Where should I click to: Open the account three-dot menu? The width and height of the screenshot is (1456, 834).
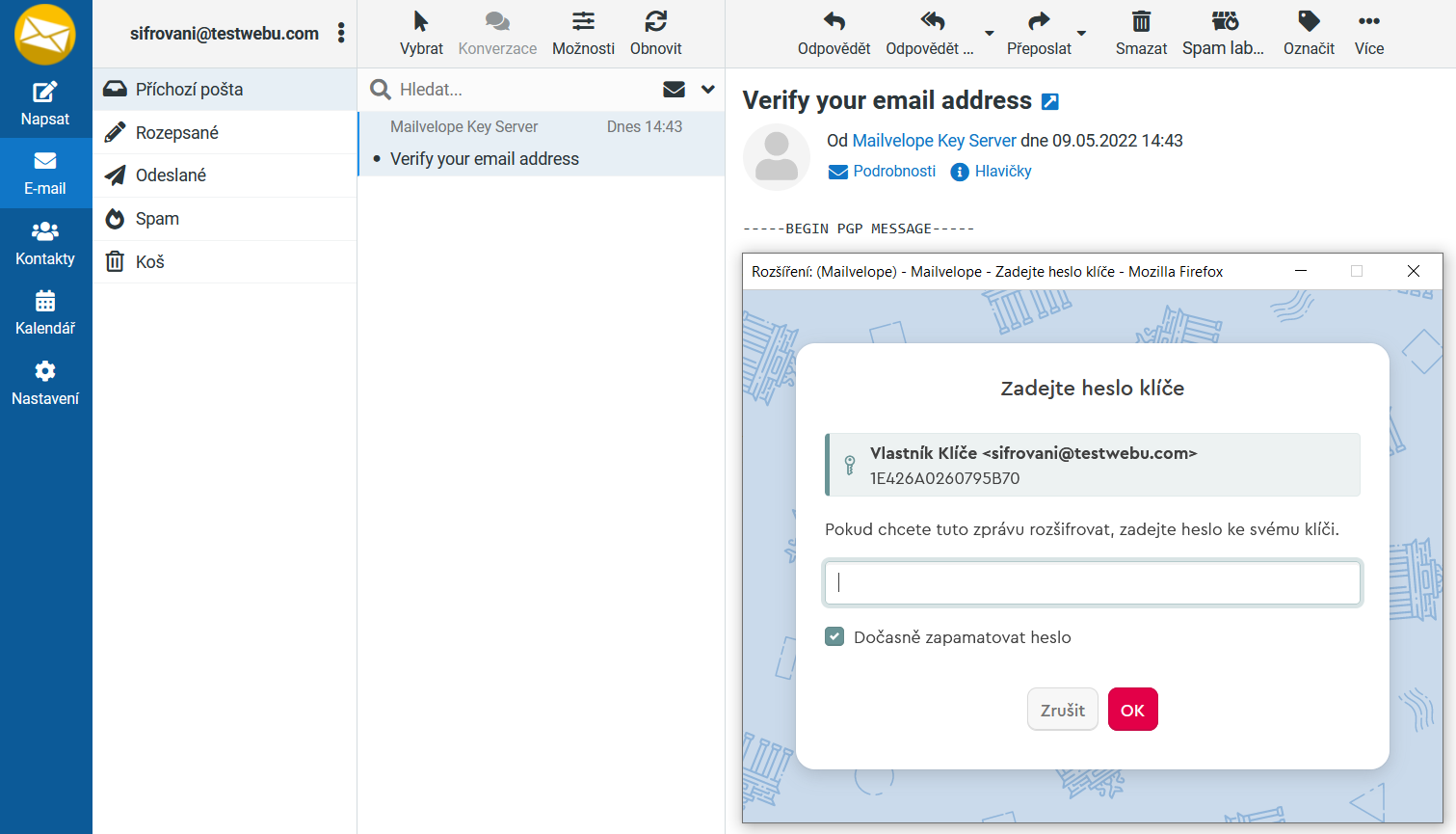click(x=341, y=34)
